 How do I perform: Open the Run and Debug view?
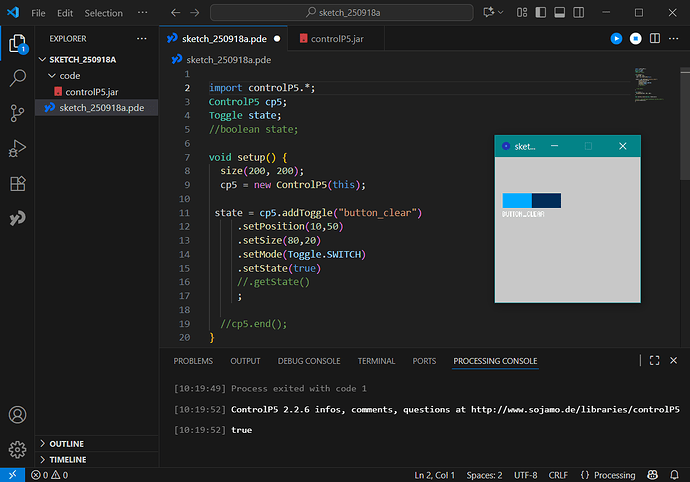click(x=18, y=149)
